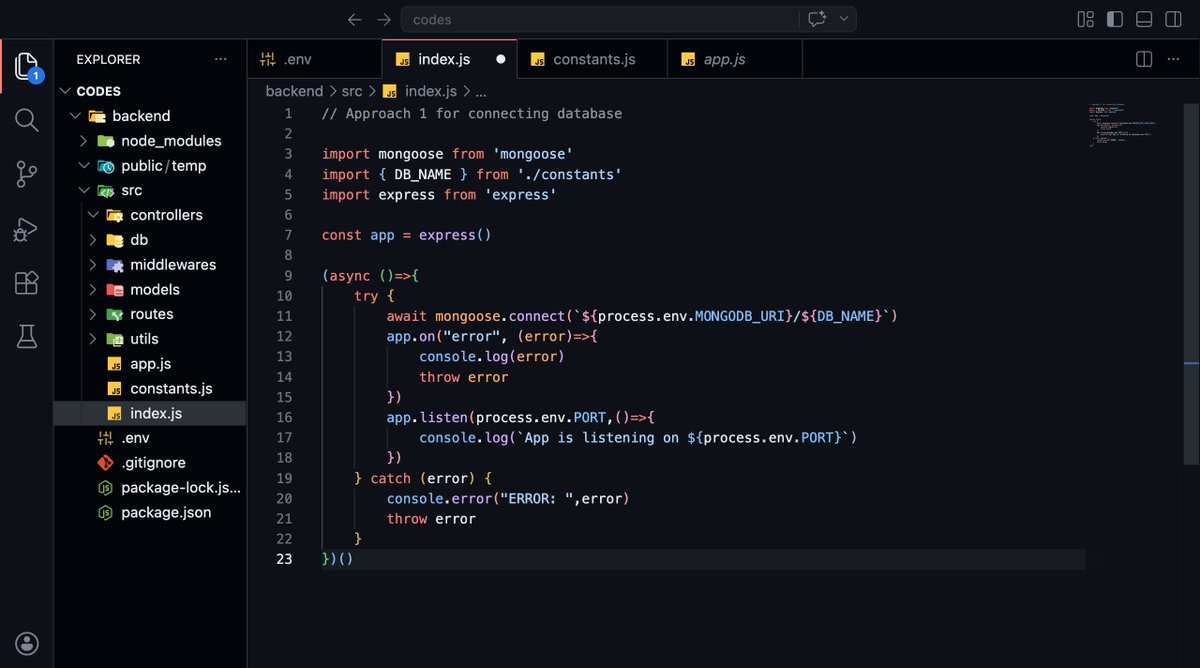Switch to the constants.js editor tab
Image resolution: width=1200 pixels, height=668 pixels.
(x=593, y=59)
